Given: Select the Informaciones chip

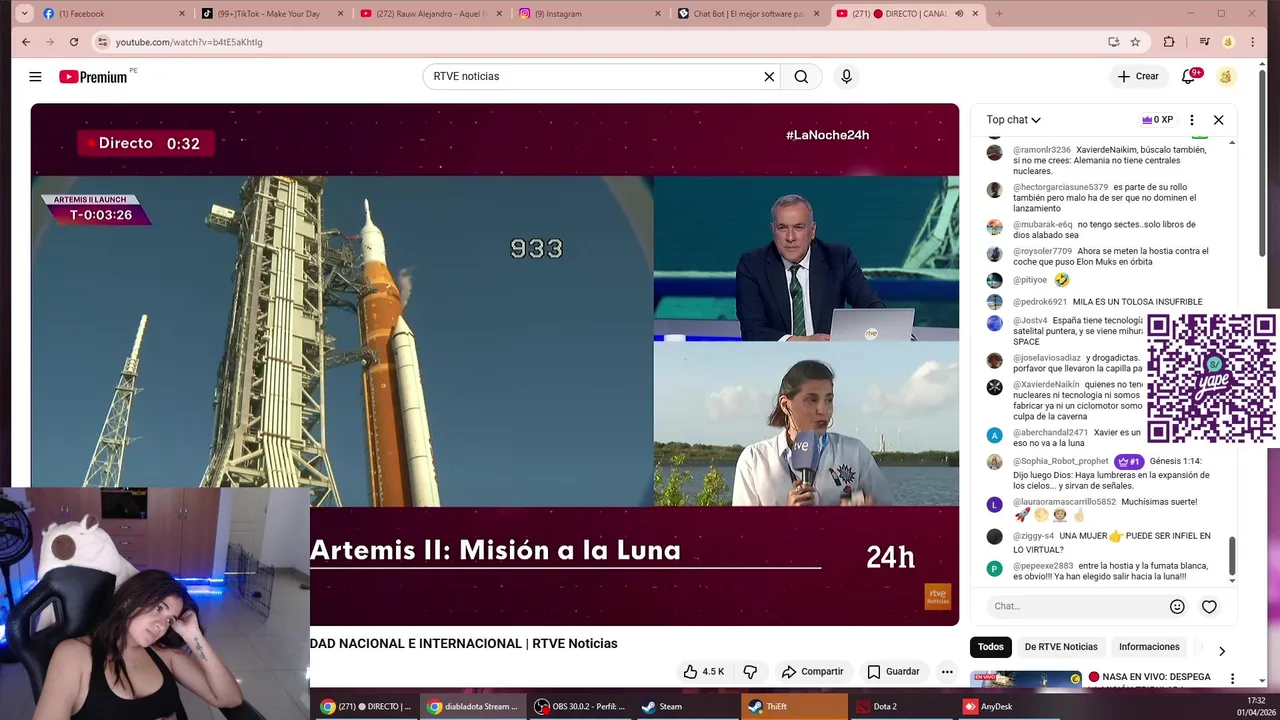Looking at the screenshot, I should pyautogui.click(x=1149, y=647).
